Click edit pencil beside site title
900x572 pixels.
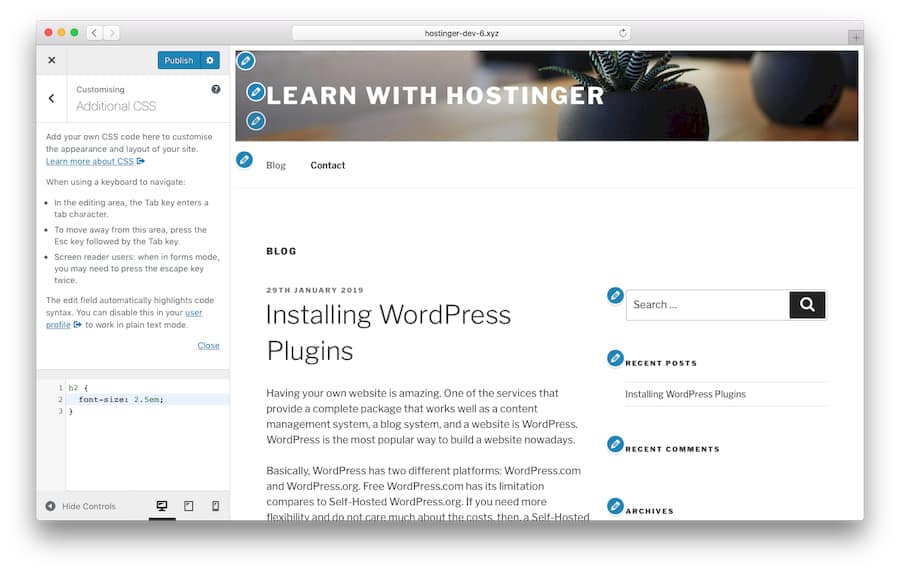(256, 92)
